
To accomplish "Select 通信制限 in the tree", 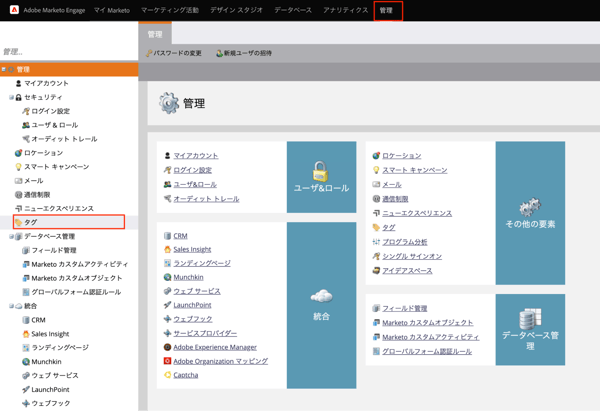I will (37, 195).
